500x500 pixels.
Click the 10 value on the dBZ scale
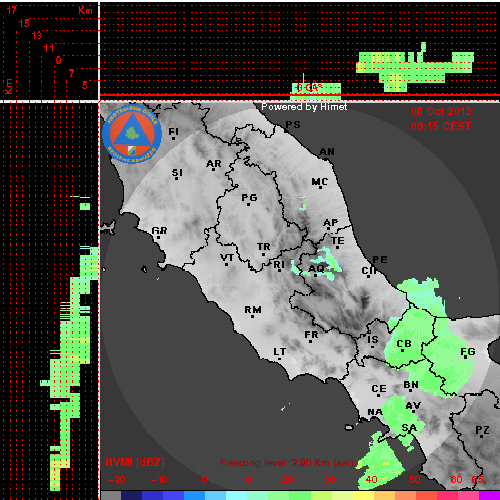point(246,480)
